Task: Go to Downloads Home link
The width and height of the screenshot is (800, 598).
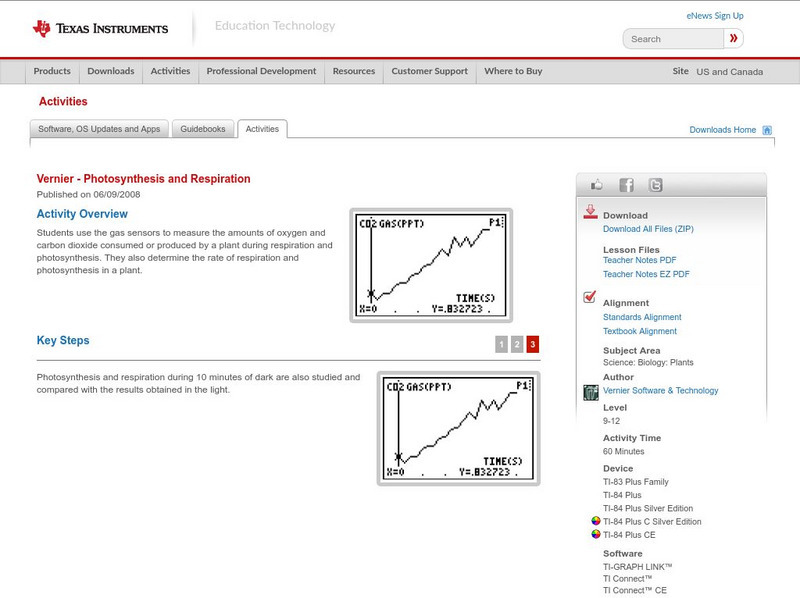Action: 722,130
